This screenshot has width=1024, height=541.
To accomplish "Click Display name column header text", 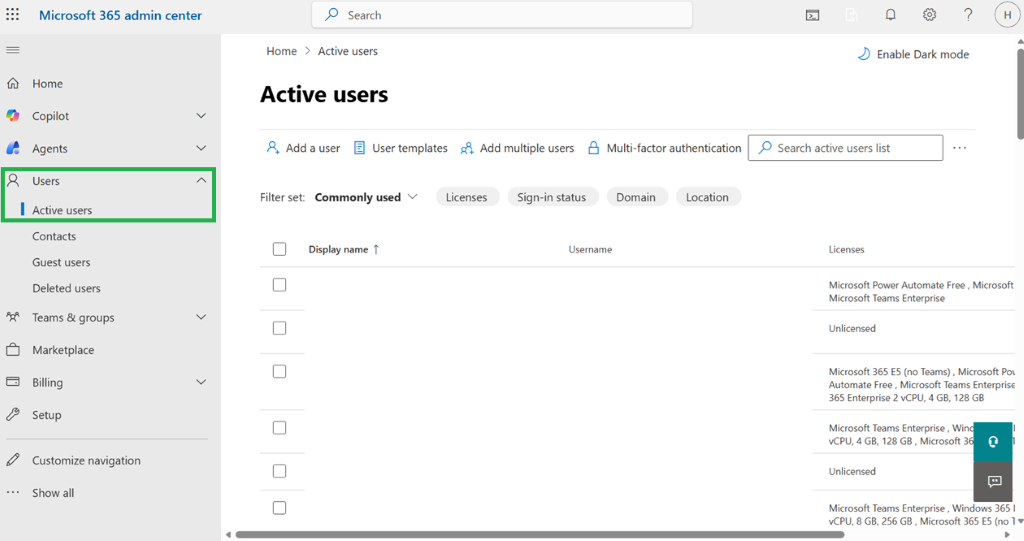I will tap(338, 249).
